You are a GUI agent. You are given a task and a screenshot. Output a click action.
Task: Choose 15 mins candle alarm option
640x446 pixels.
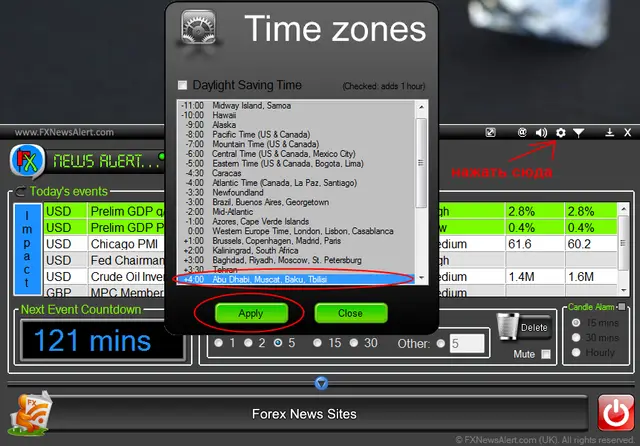576,323
